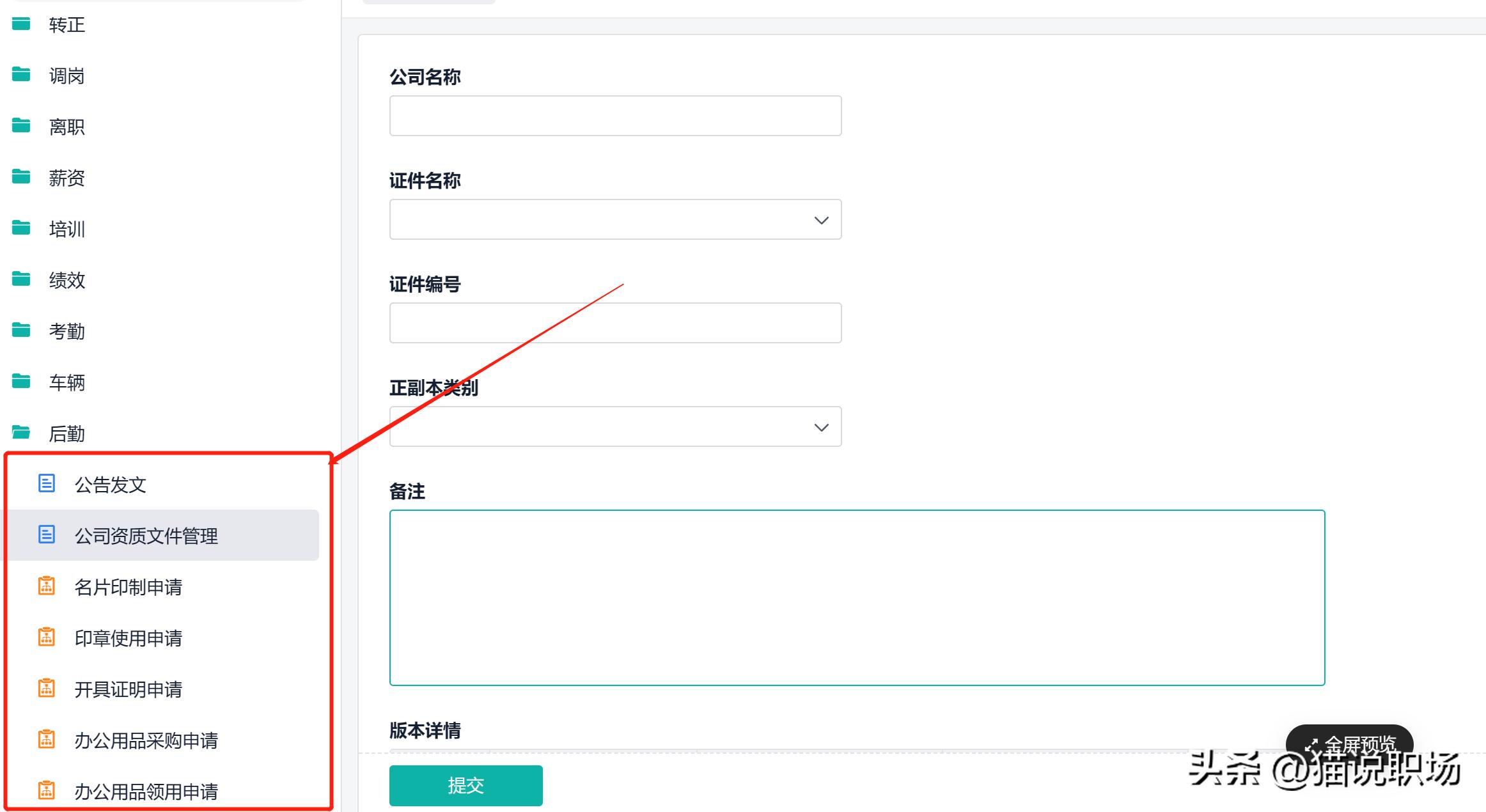This screenshot has width=1486, height=812.
Task: Select 公告发文 in the sidebar menu
Action: click(x=109, y=485)
